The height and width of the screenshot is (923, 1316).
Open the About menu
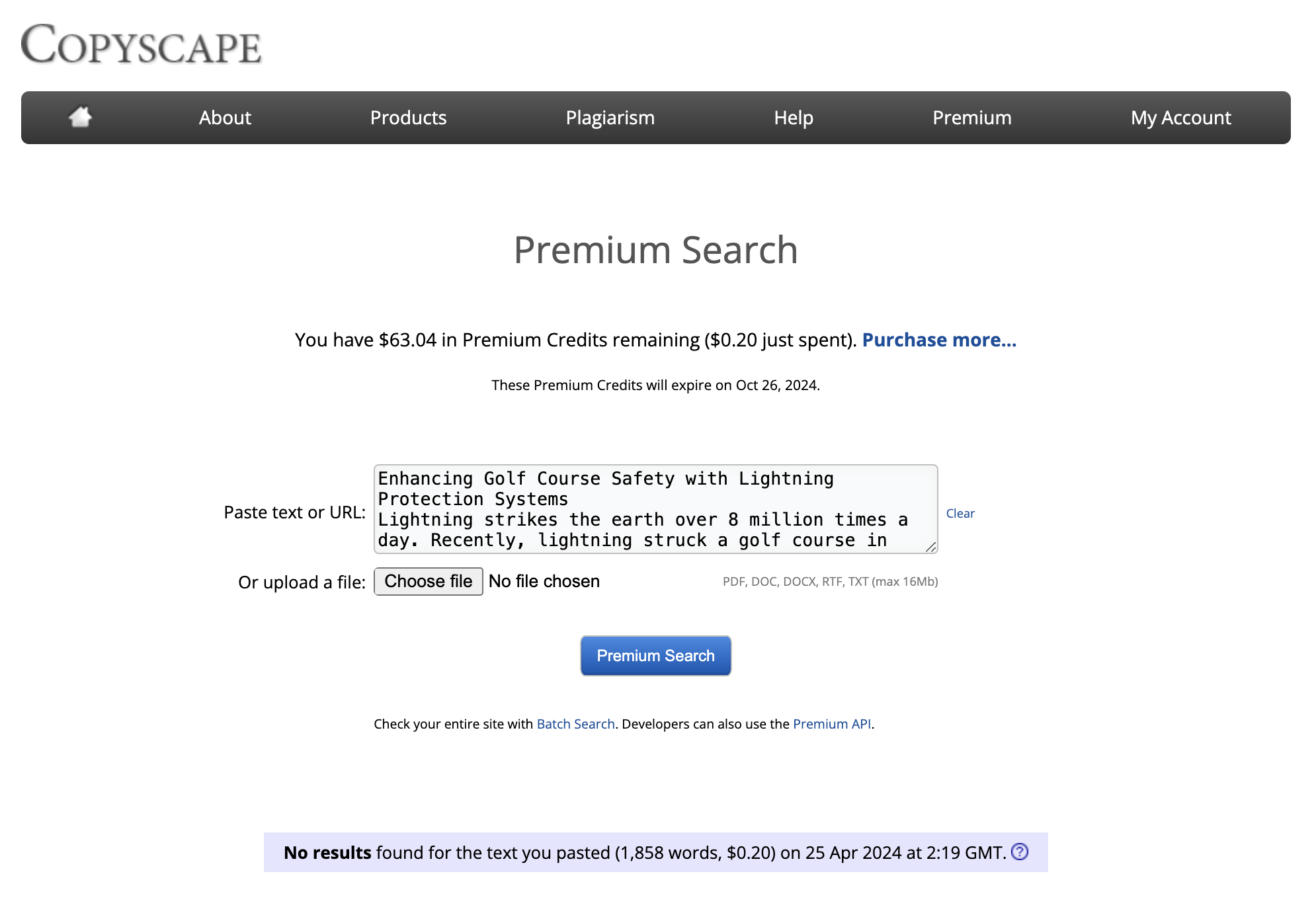(225, 118)
